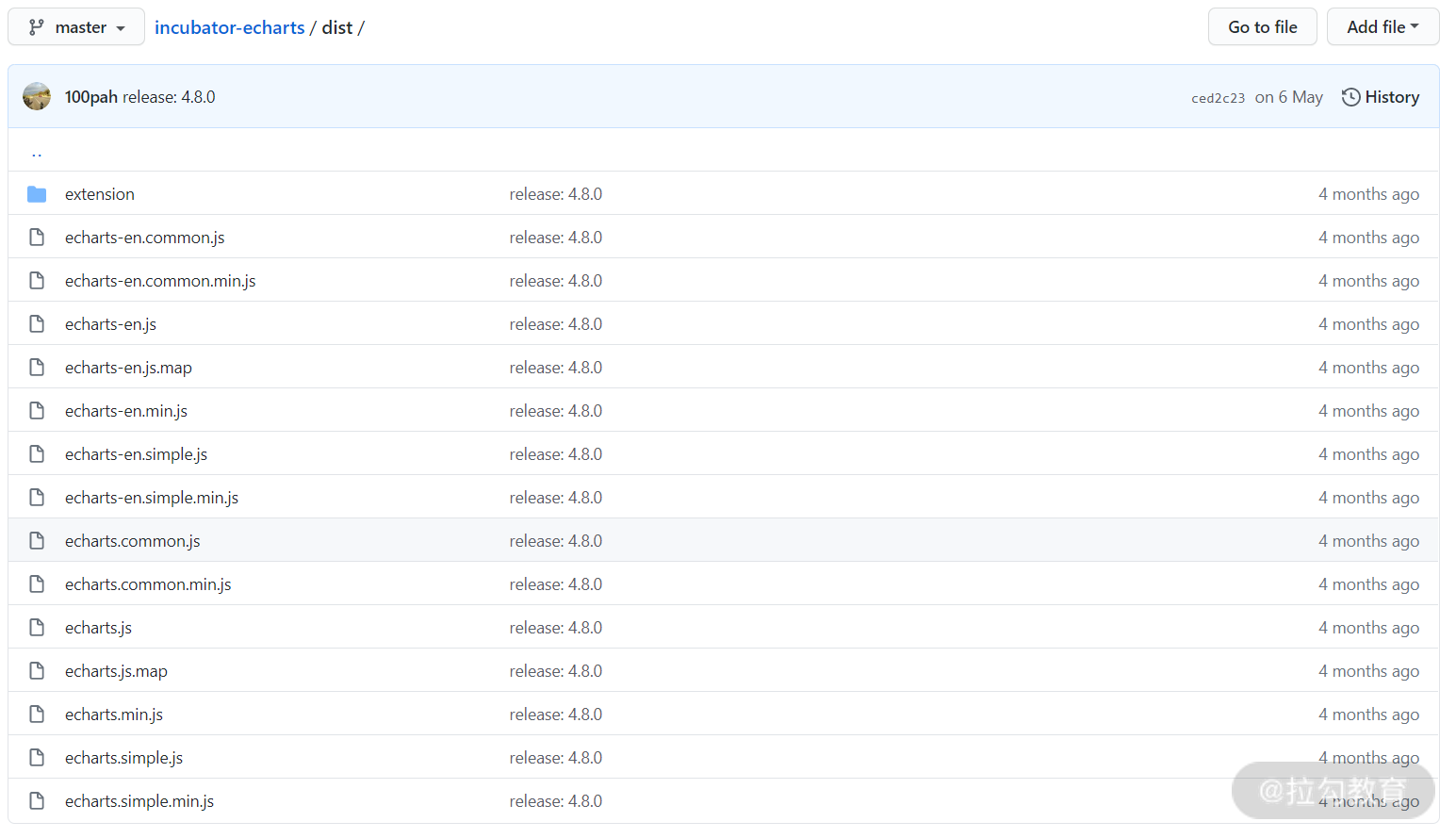Go to the parent directory via the two dots
1456x838 pixels.
(x=37, y=152)
